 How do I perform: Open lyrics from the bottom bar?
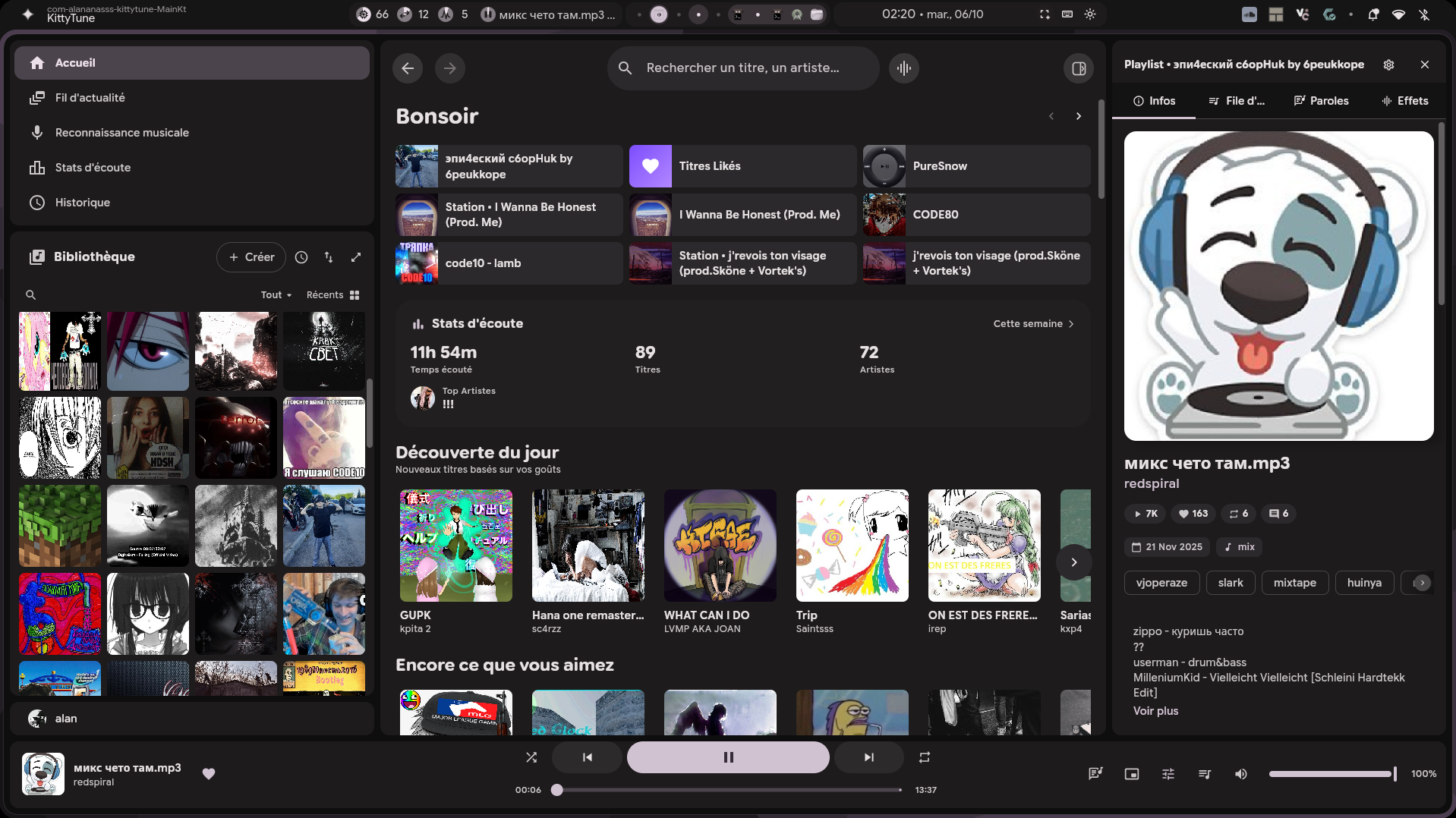pyautogui.click(x=1095, y=774)
